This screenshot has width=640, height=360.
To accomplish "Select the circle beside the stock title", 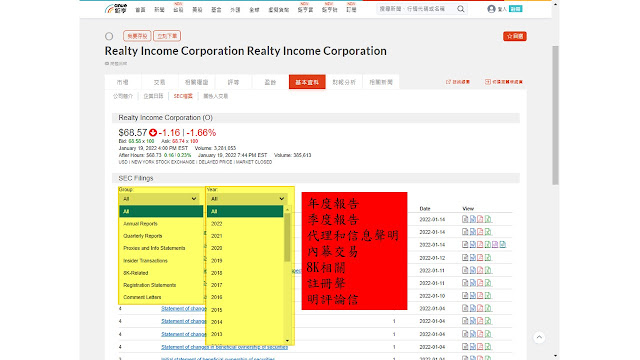I will point(109,36).
